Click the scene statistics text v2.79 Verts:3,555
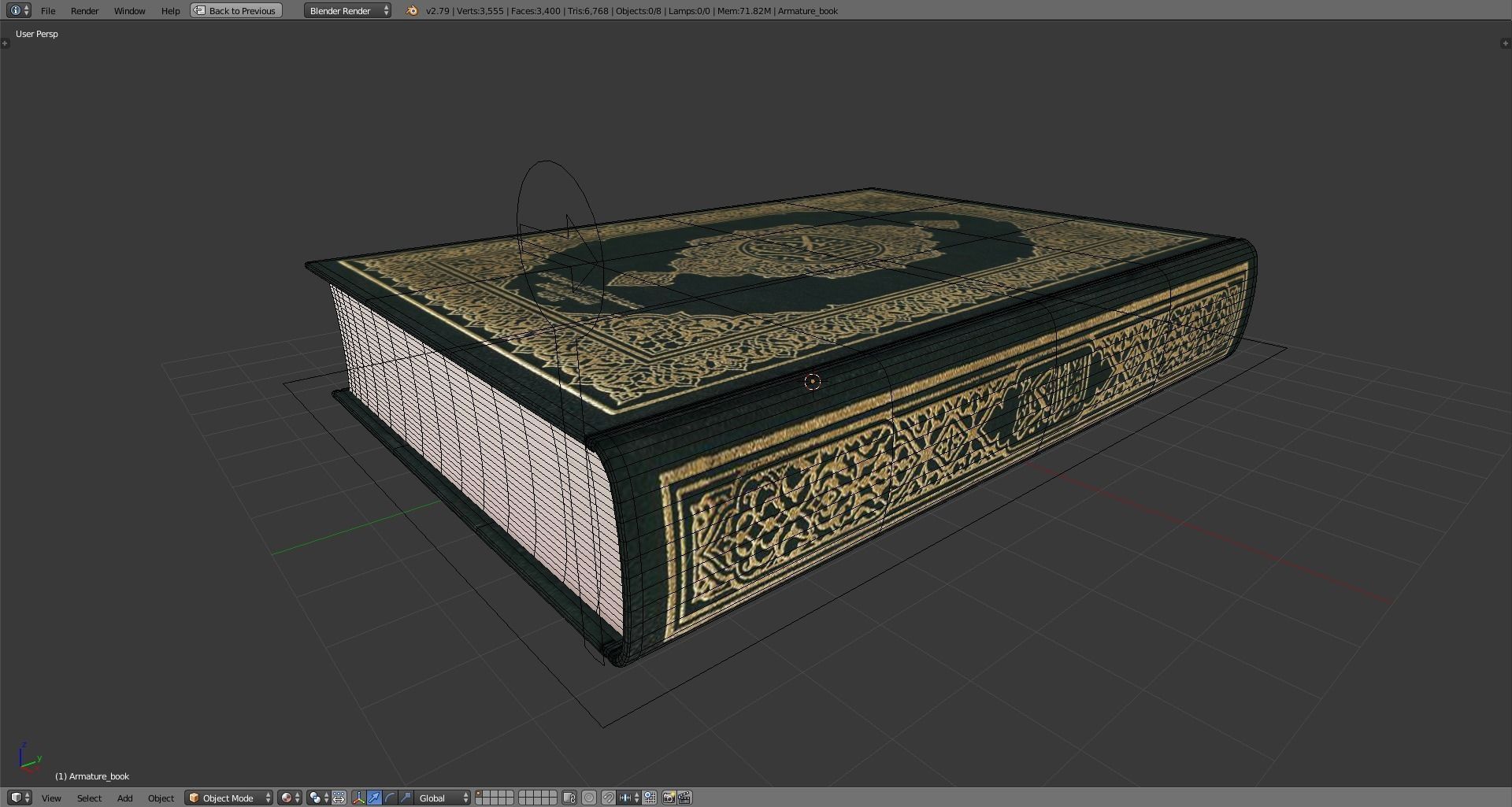 point(465,10)
